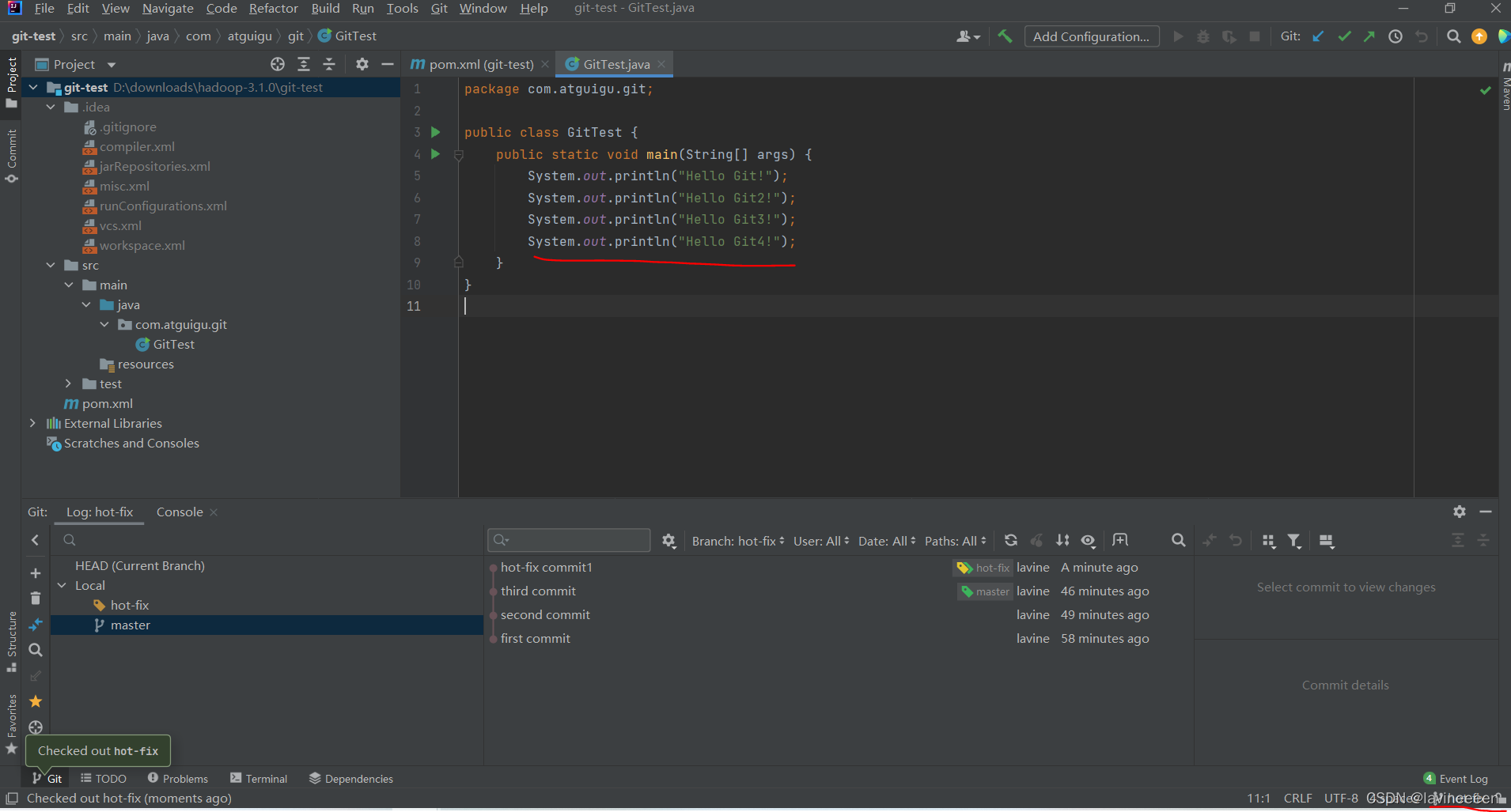Screen dimensions: 1511x812
Task: Open Paths: All filter dropdown
Action: point(956,541)
